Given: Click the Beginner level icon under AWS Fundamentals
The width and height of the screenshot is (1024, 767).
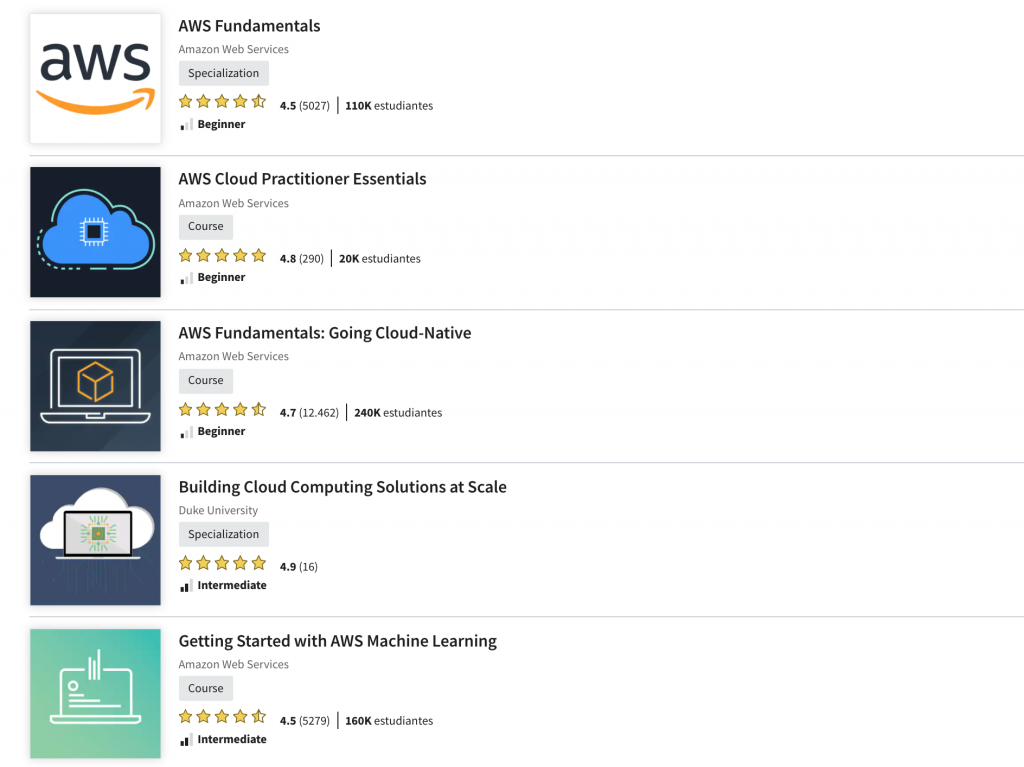Looking at the screenshot, I should pos(186,125).
